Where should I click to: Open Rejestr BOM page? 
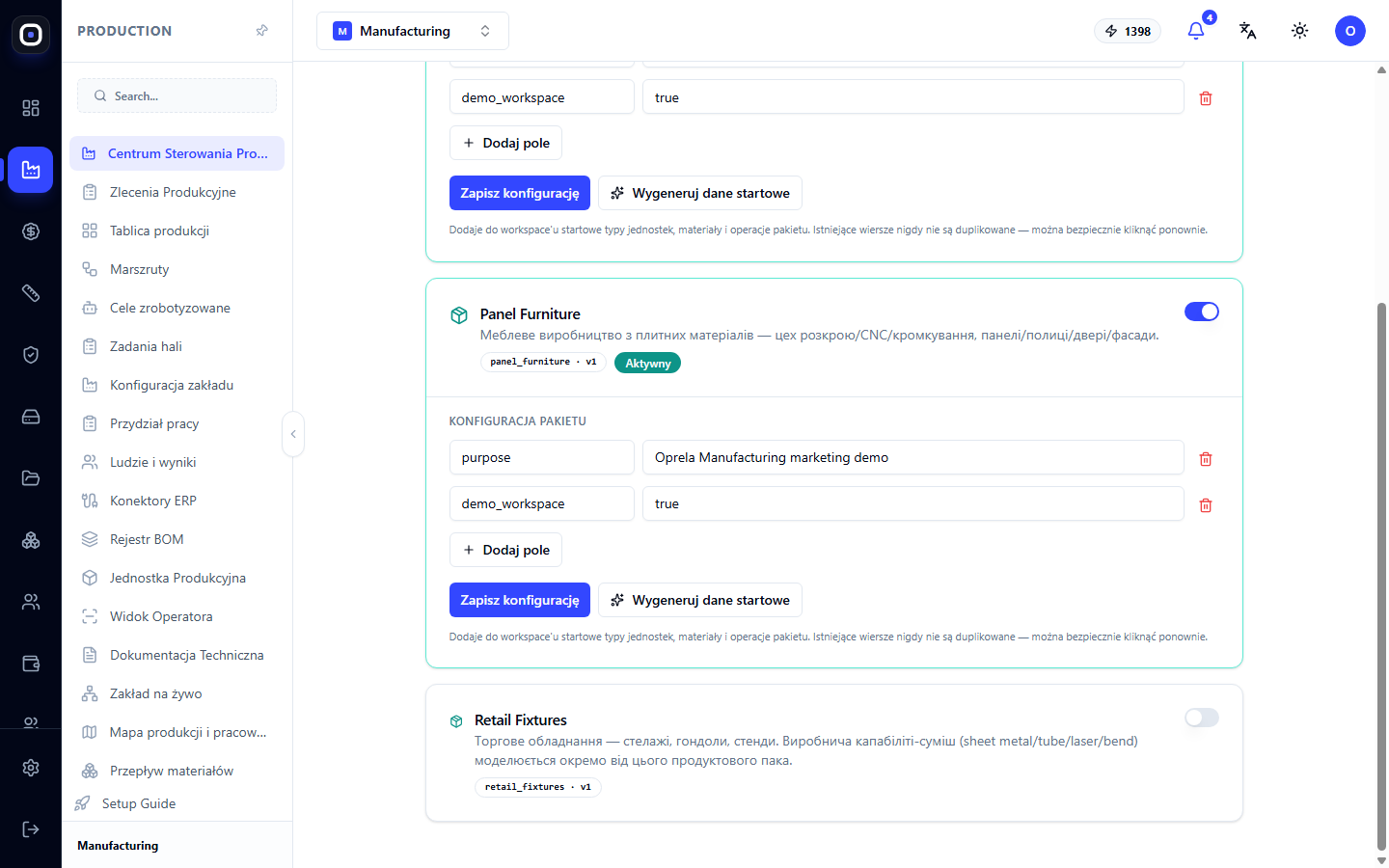tap(177, 539)
